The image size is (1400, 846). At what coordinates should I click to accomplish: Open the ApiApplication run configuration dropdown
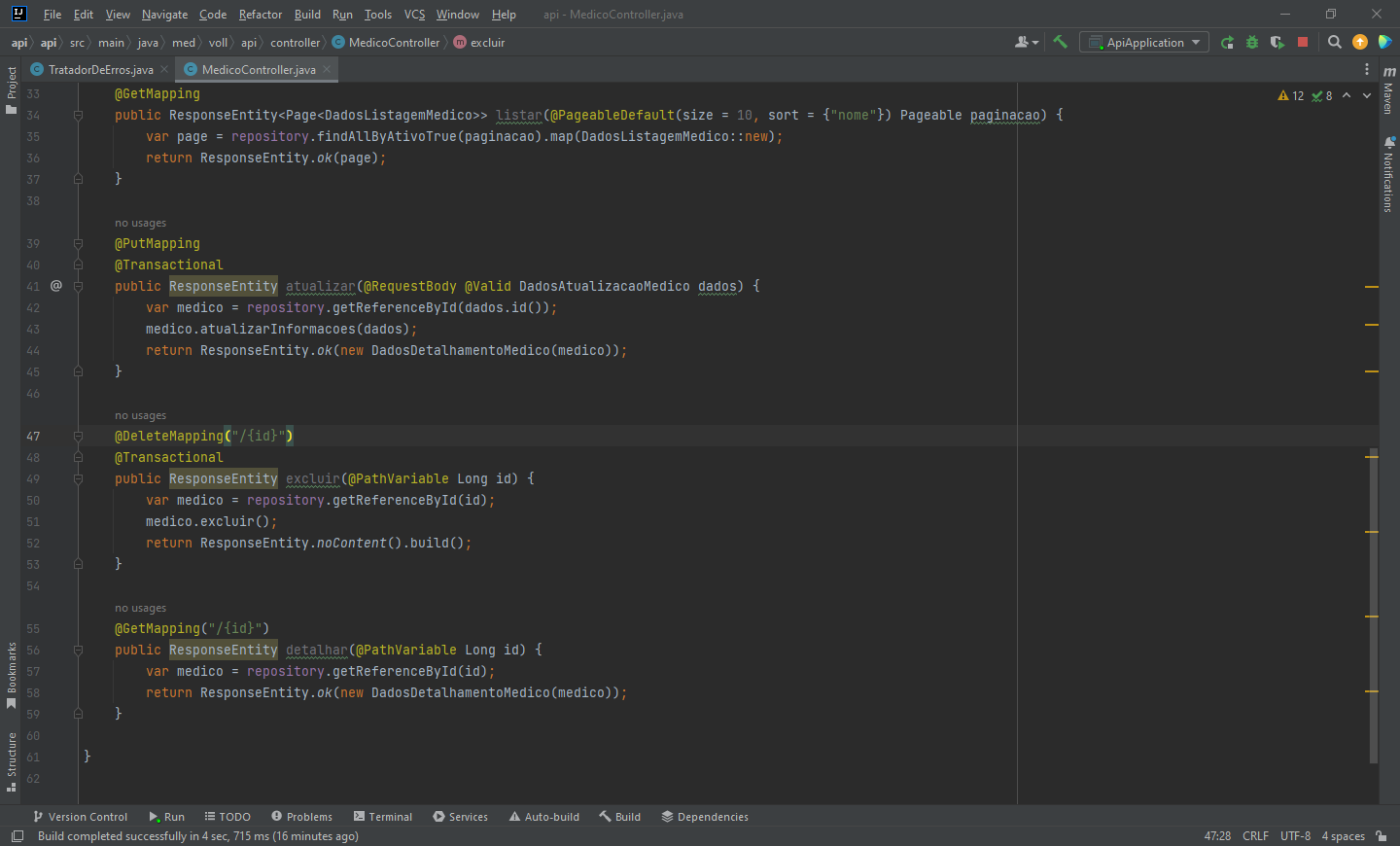pyautogui.click(x=1144, y=42)
